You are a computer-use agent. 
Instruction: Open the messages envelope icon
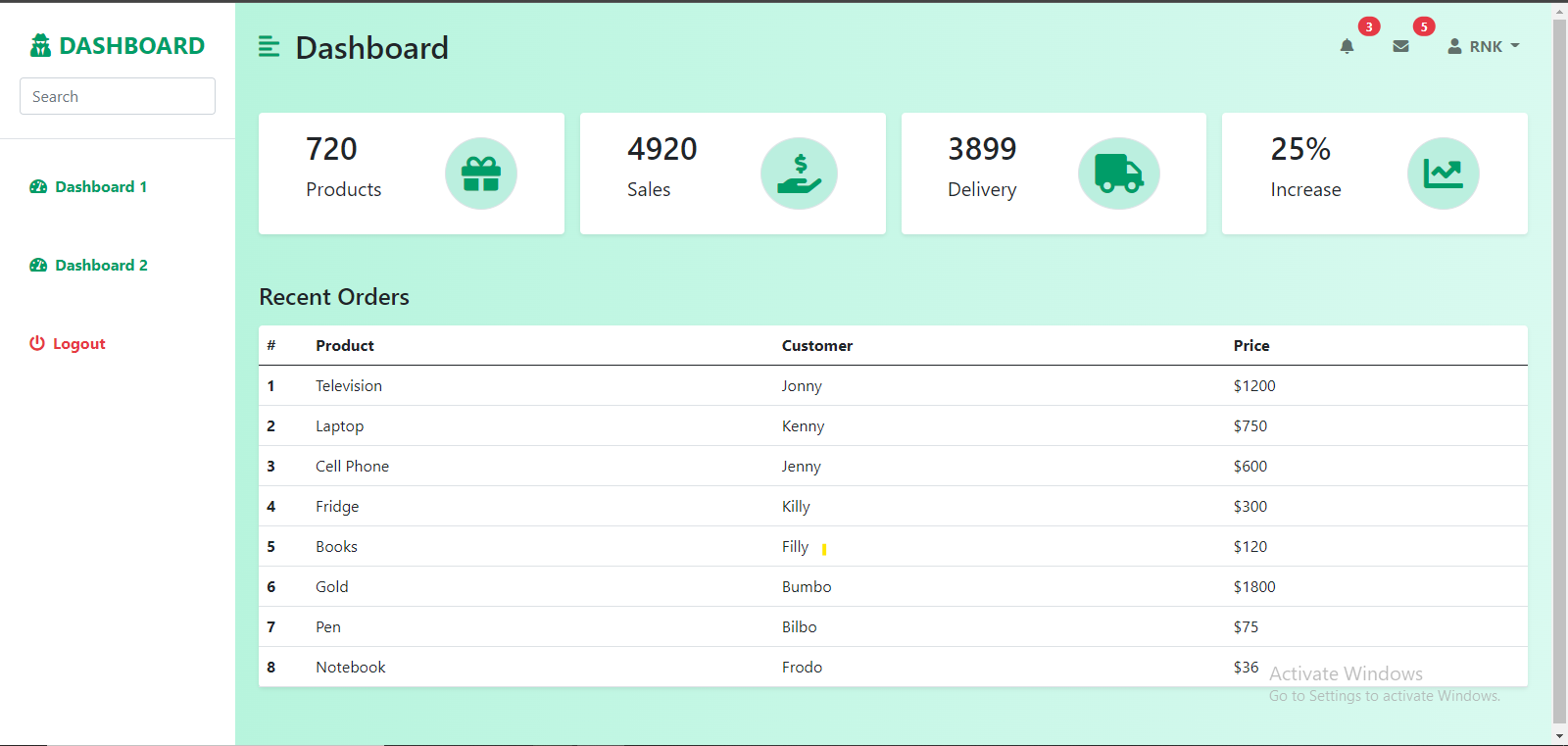point(1400,46)
